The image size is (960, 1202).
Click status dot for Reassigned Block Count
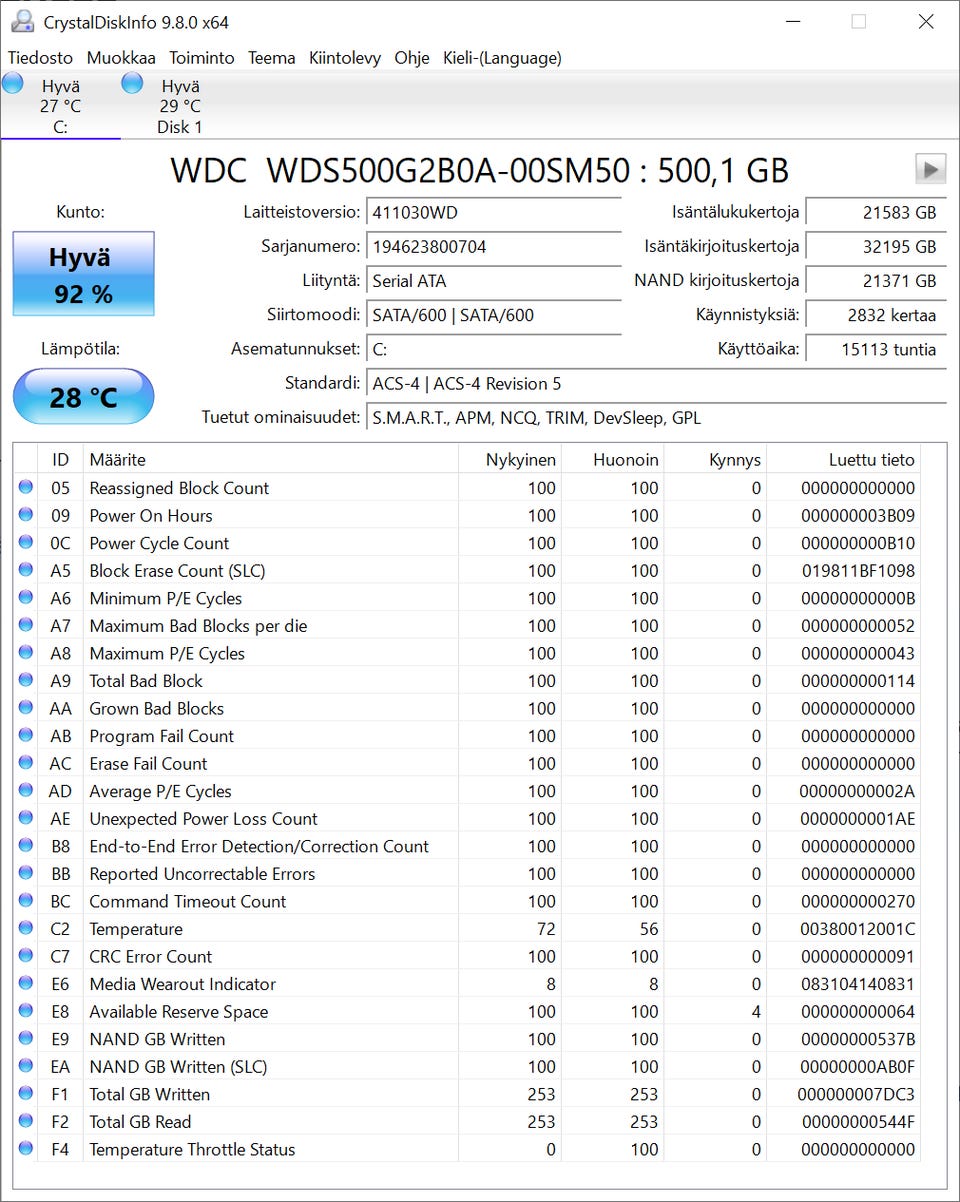[x=26, y=487]
